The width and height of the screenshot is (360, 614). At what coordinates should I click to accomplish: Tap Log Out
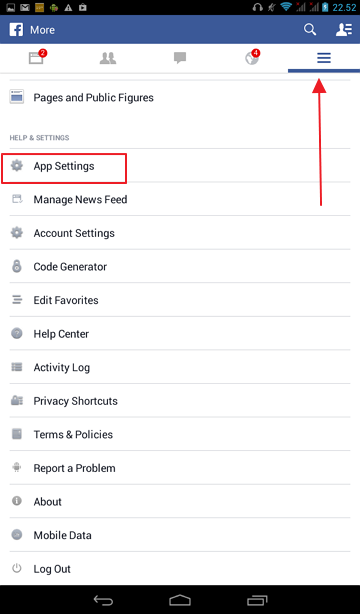pyautogui.click(x=180, y=569)
